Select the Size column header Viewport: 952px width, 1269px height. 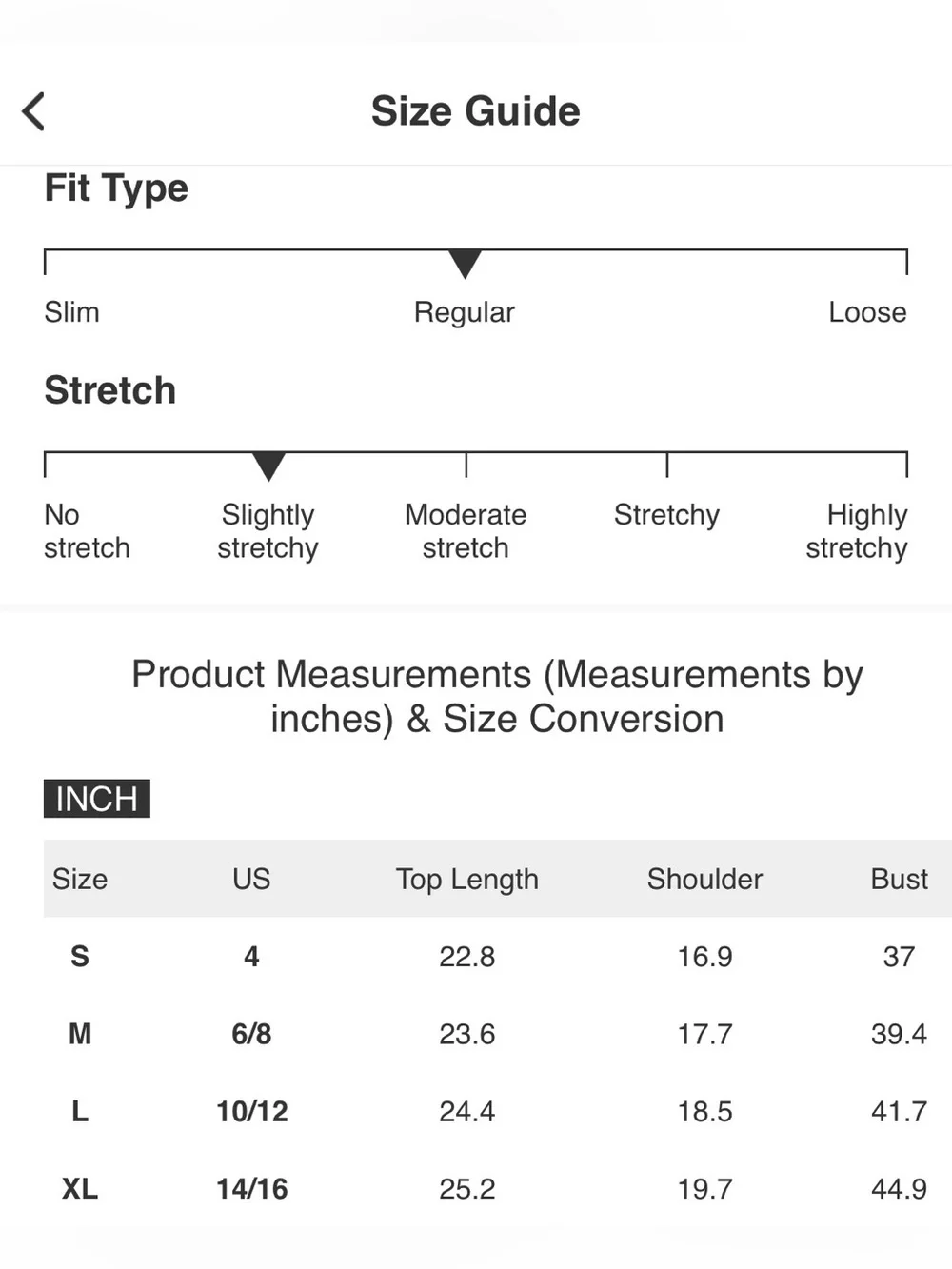(x=80, y=879)
